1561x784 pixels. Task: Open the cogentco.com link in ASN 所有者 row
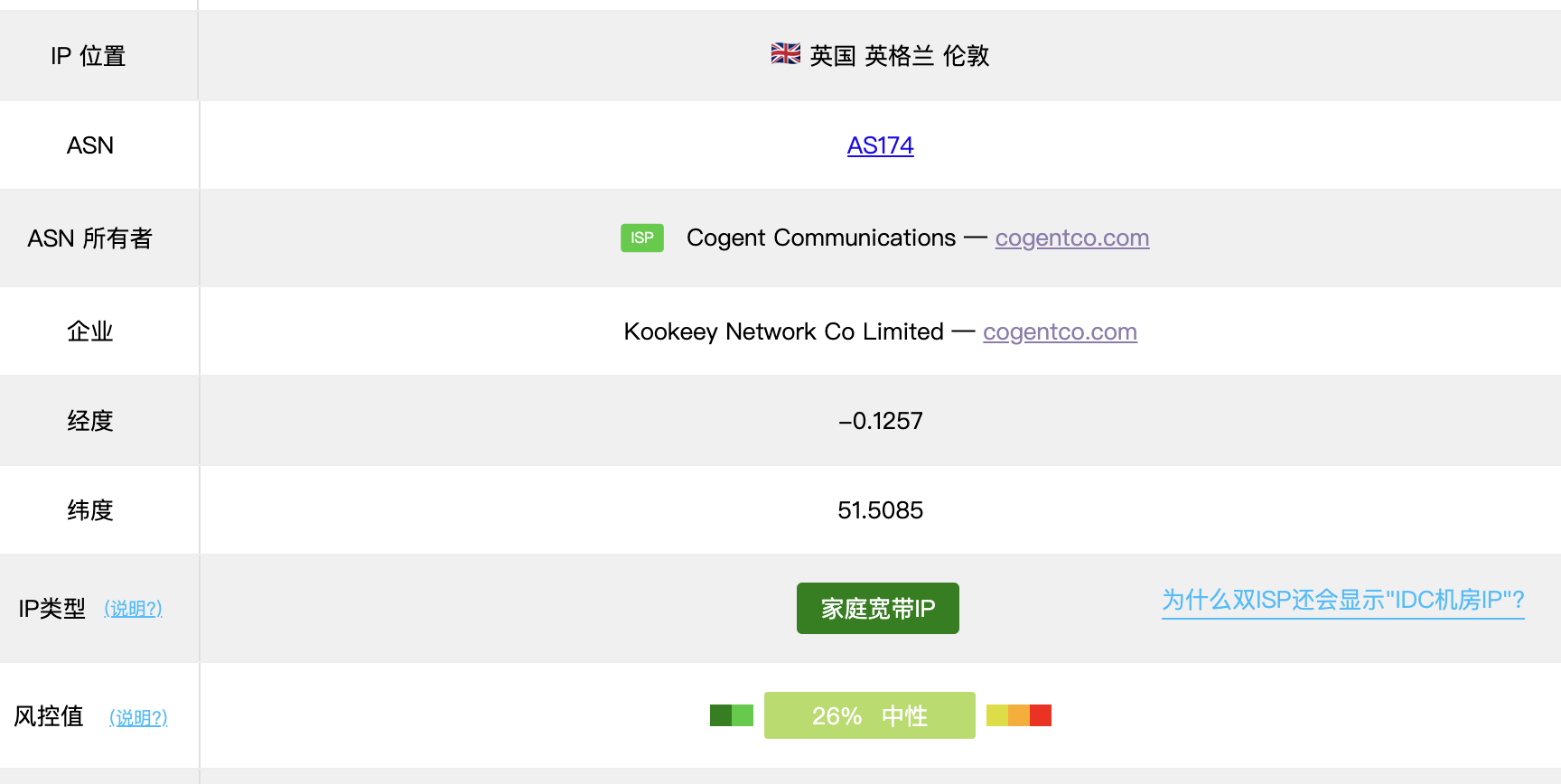(x=1072, y=238)
